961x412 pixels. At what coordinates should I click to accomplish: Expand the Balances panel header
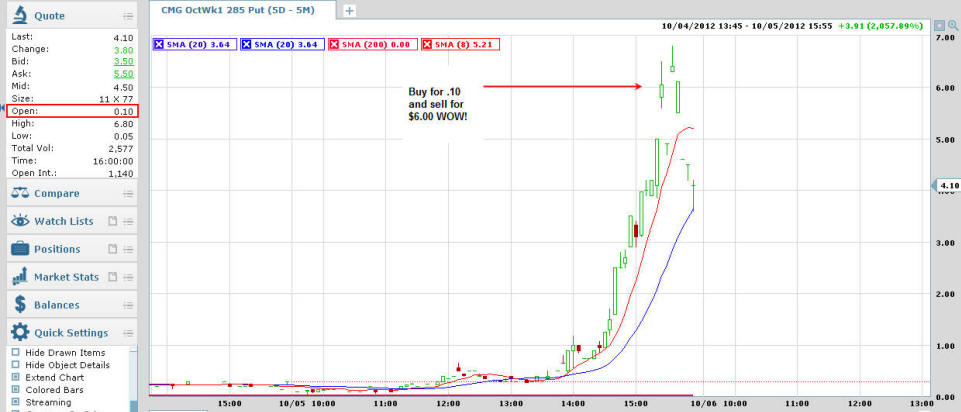[72, 305]
